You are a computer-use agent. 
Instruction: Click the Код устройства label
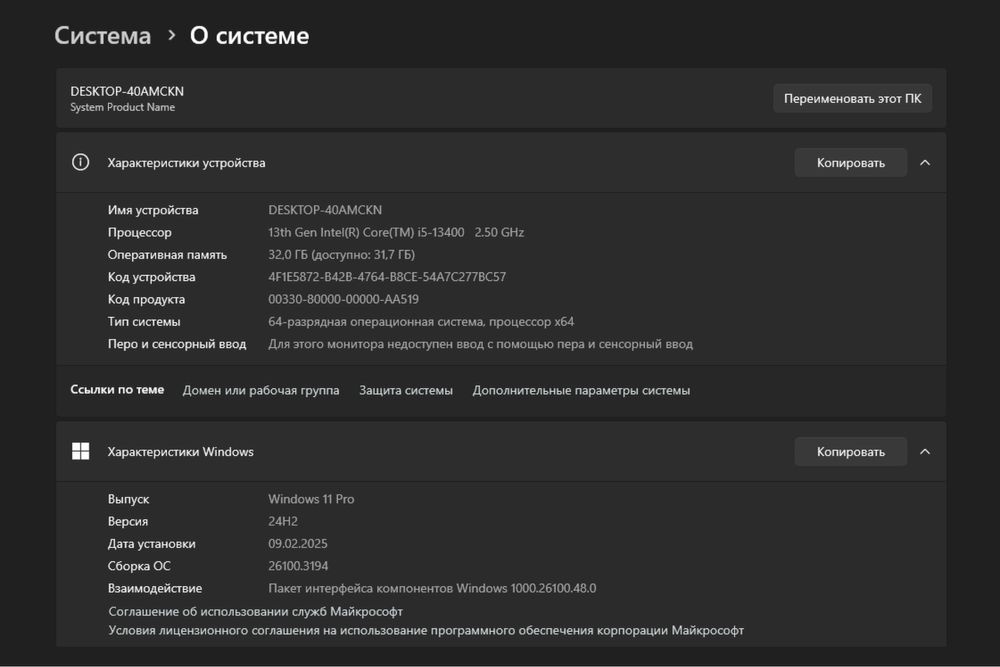point(151,277)
